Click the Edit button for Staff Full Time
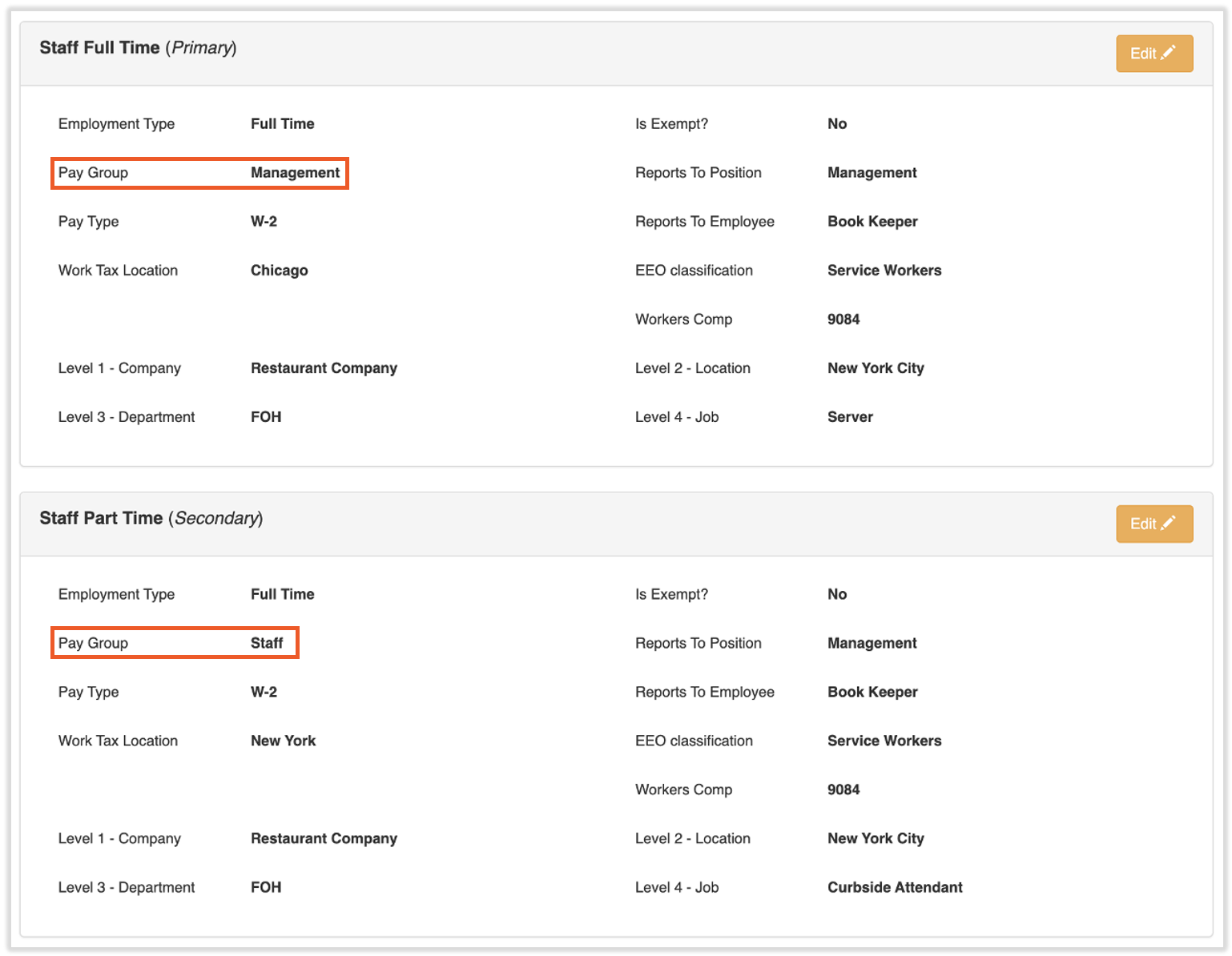The width and height of the screenshot is (1232, 956). tap(1153, 53)
